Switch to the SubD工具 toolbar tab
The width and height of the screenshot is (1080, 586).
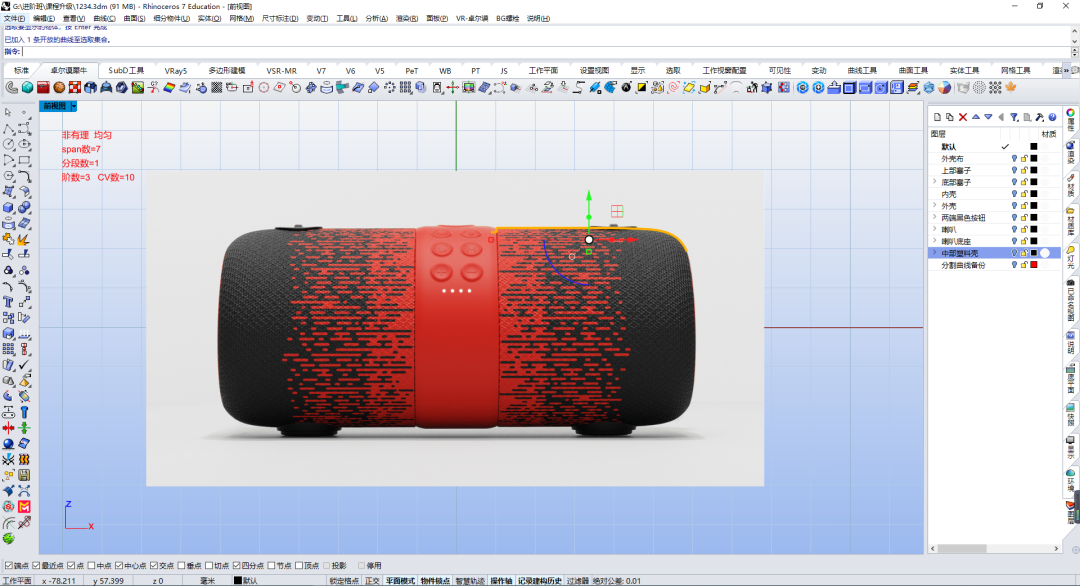pyautogui.click(x=126, y=70)
